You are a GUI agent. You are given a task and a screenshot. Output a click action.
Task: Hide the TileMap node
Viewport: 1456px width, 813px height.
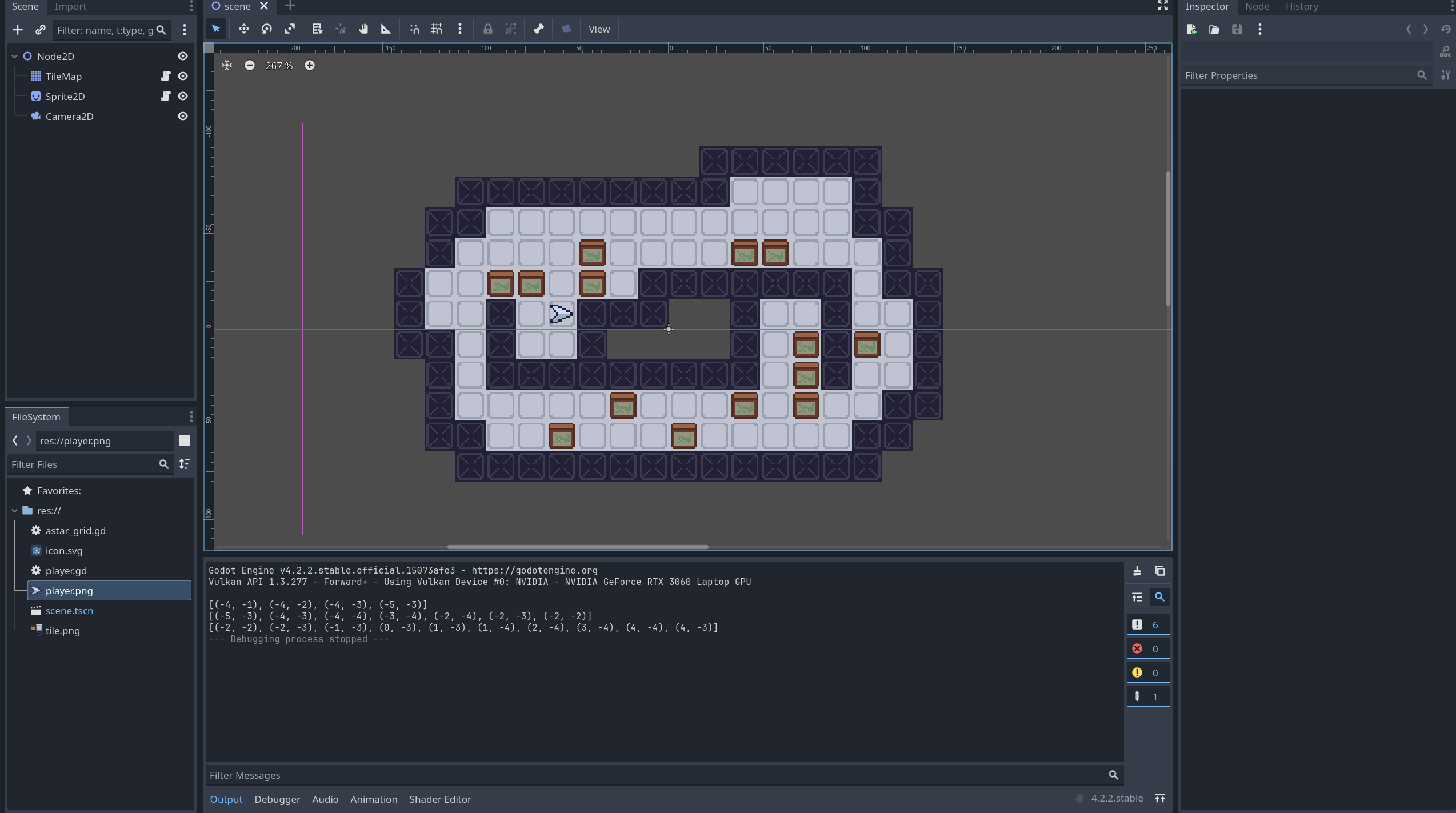pyautogui.click(x=183, y=76)
